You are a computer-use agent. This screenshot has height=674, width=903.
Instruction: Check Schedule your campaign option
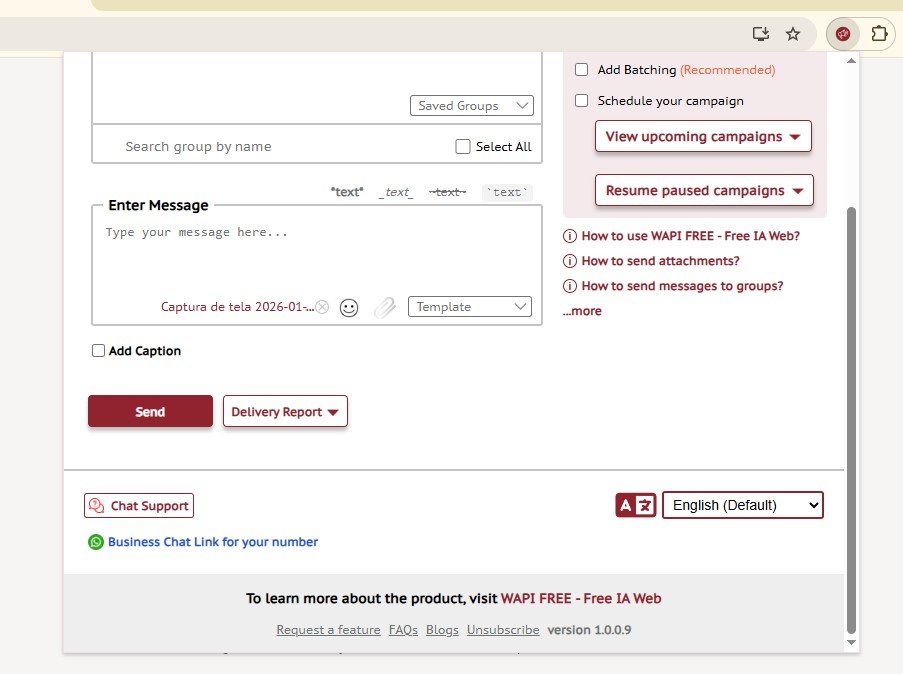(x=581, y=101)
